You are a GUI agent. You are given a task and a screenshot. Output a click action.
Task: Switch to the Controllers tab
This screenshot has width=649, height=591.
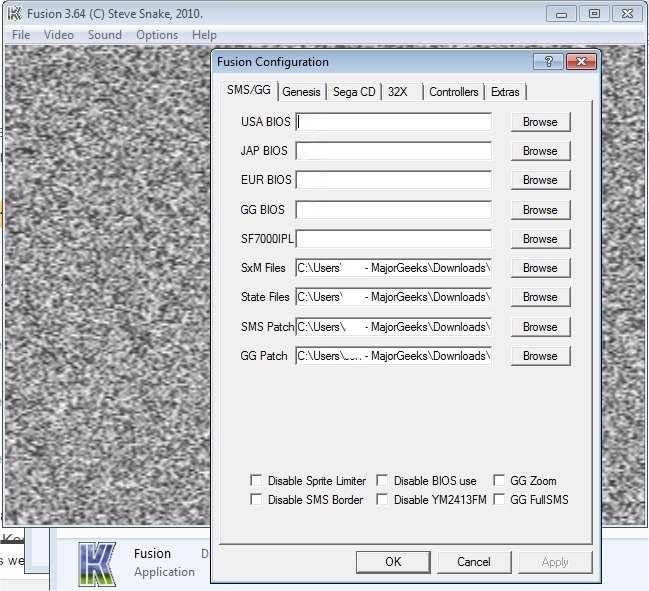(x=454, y=92)
